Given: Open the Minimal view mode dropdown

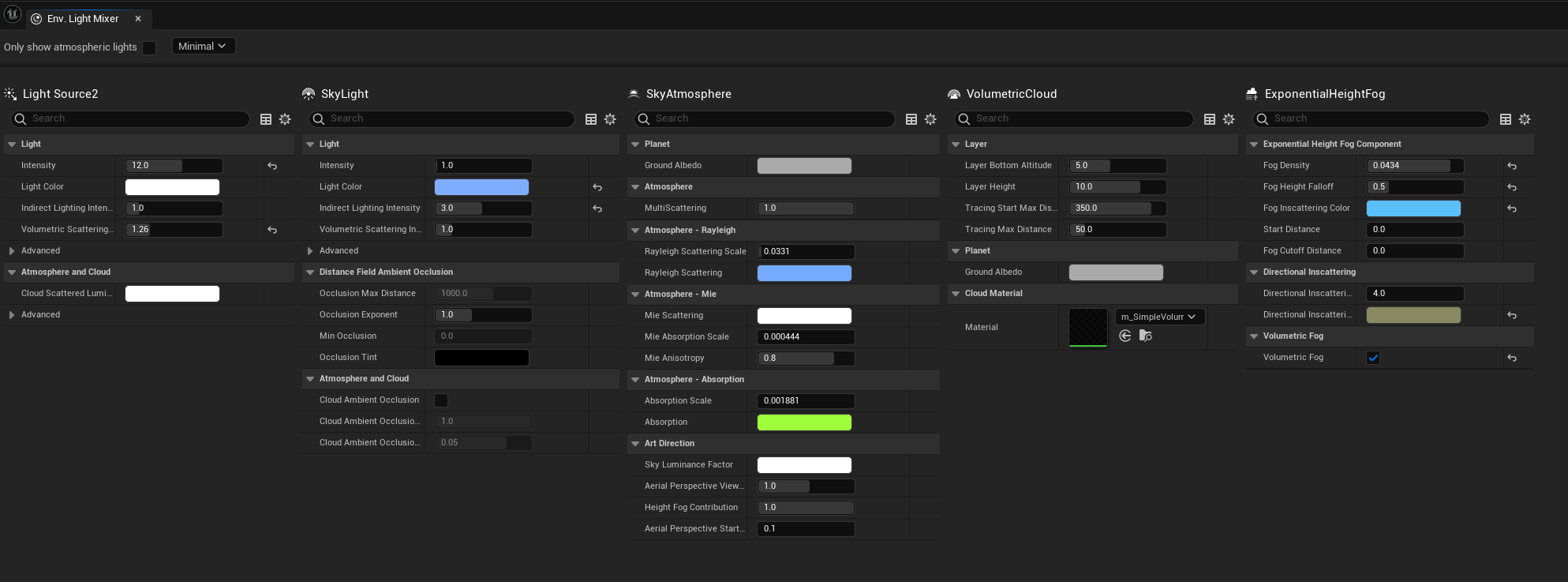Looking at the screenshot, I should [x=204, y=47].
